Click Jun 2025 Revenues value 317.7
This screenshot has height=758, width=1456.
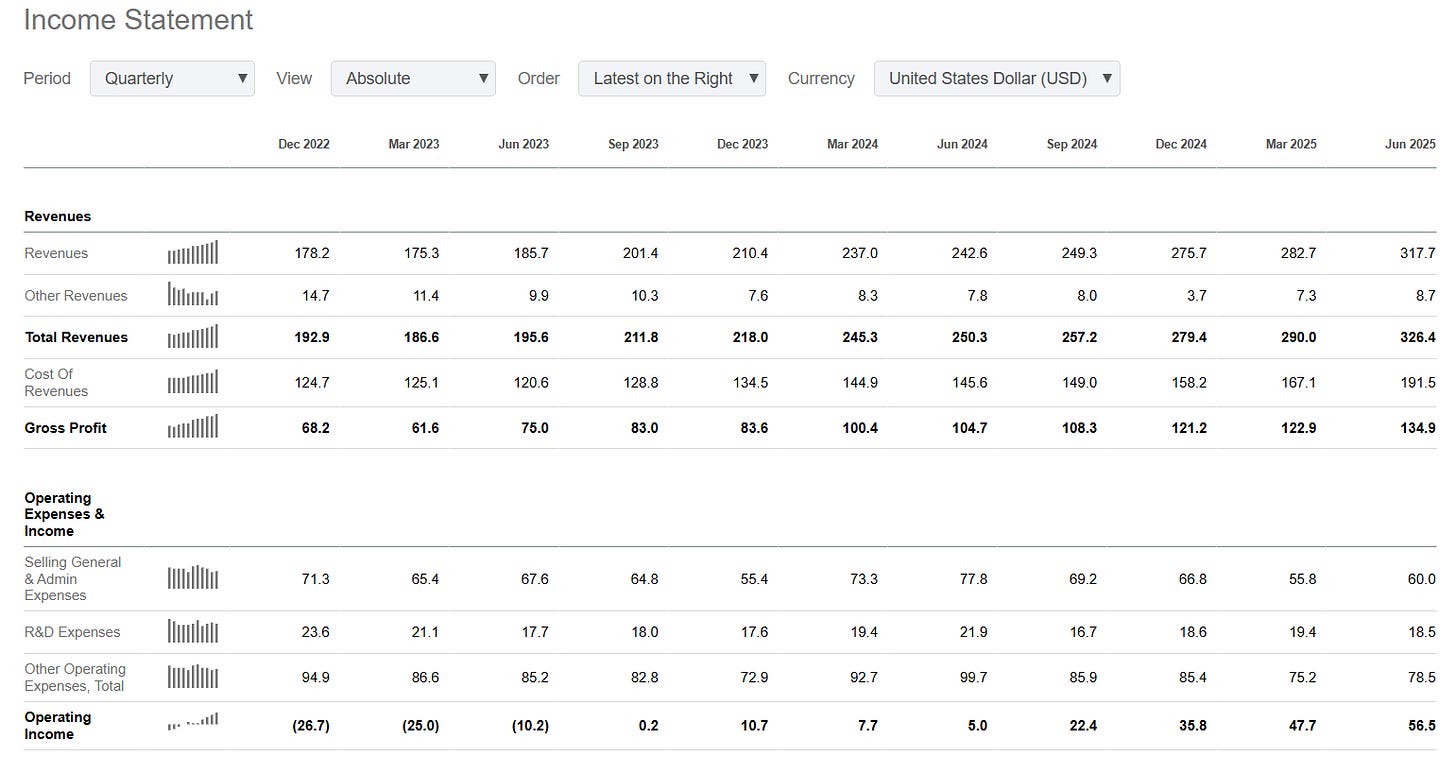(1418, 253)
